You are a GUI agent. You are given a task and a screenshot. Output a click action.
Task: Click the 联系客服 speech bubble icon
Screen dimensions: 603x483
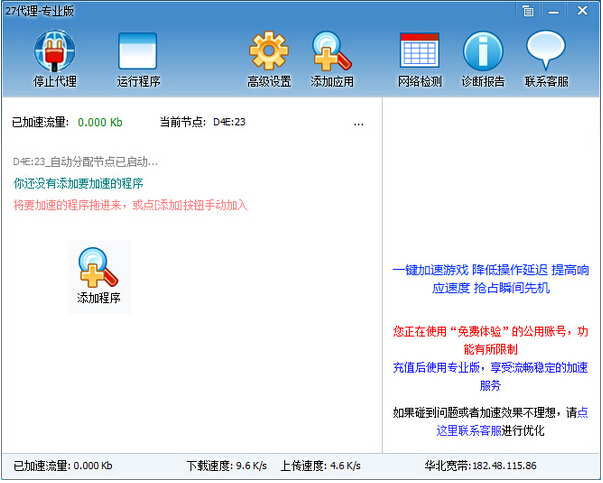(x=546, y=51)
